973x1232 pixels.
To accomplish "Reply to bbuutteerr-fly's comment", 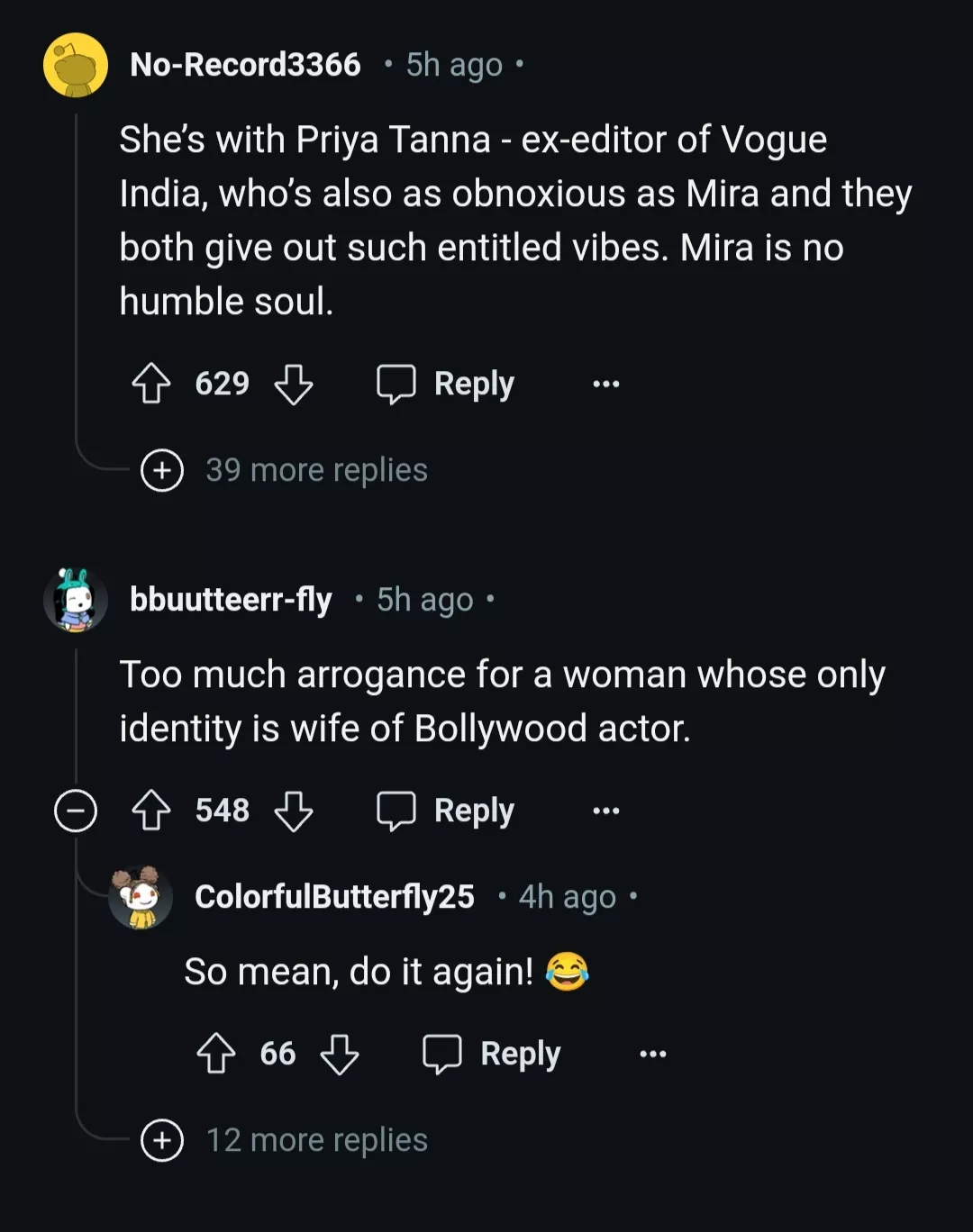I will pos(446,811).
